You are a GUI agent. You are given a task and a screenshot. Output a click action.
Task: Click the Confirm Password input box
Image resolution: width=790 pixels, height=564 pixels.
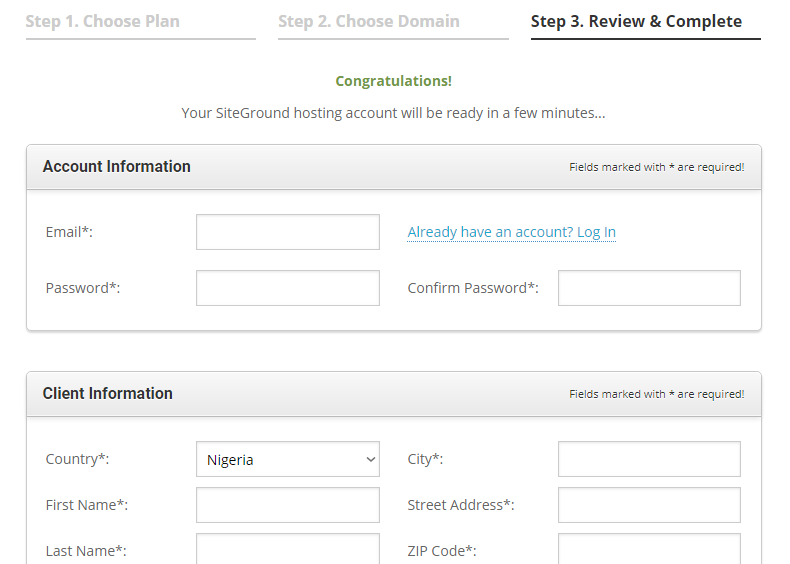(649, 288)
